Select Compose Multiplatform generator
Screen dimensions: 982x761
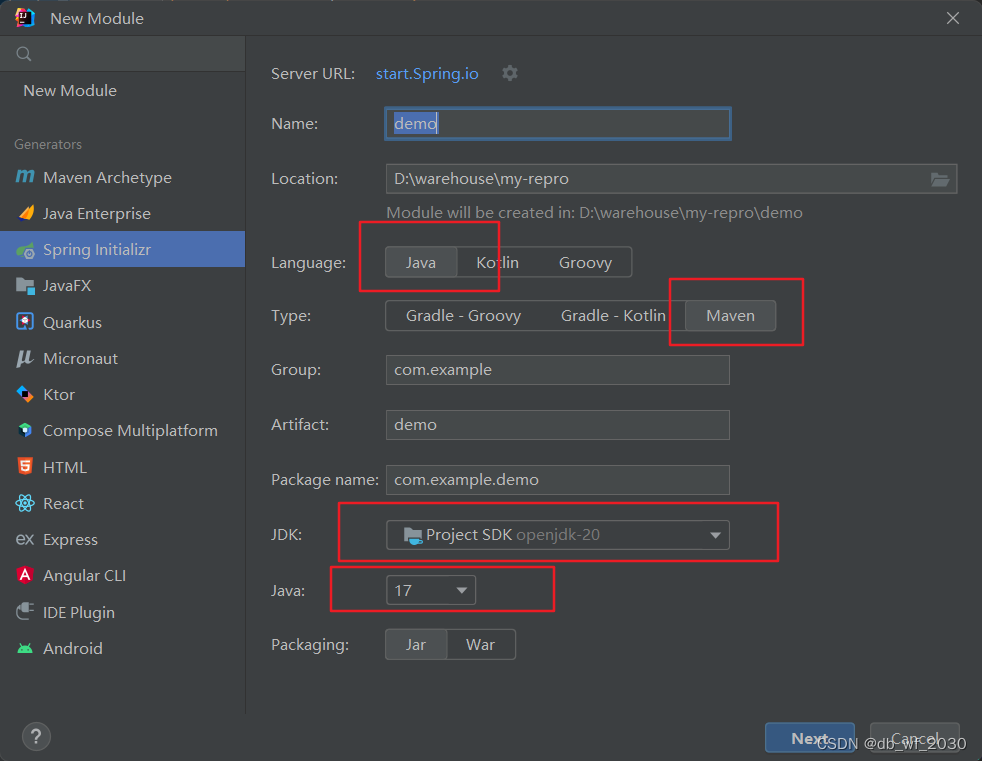point(123,430)
